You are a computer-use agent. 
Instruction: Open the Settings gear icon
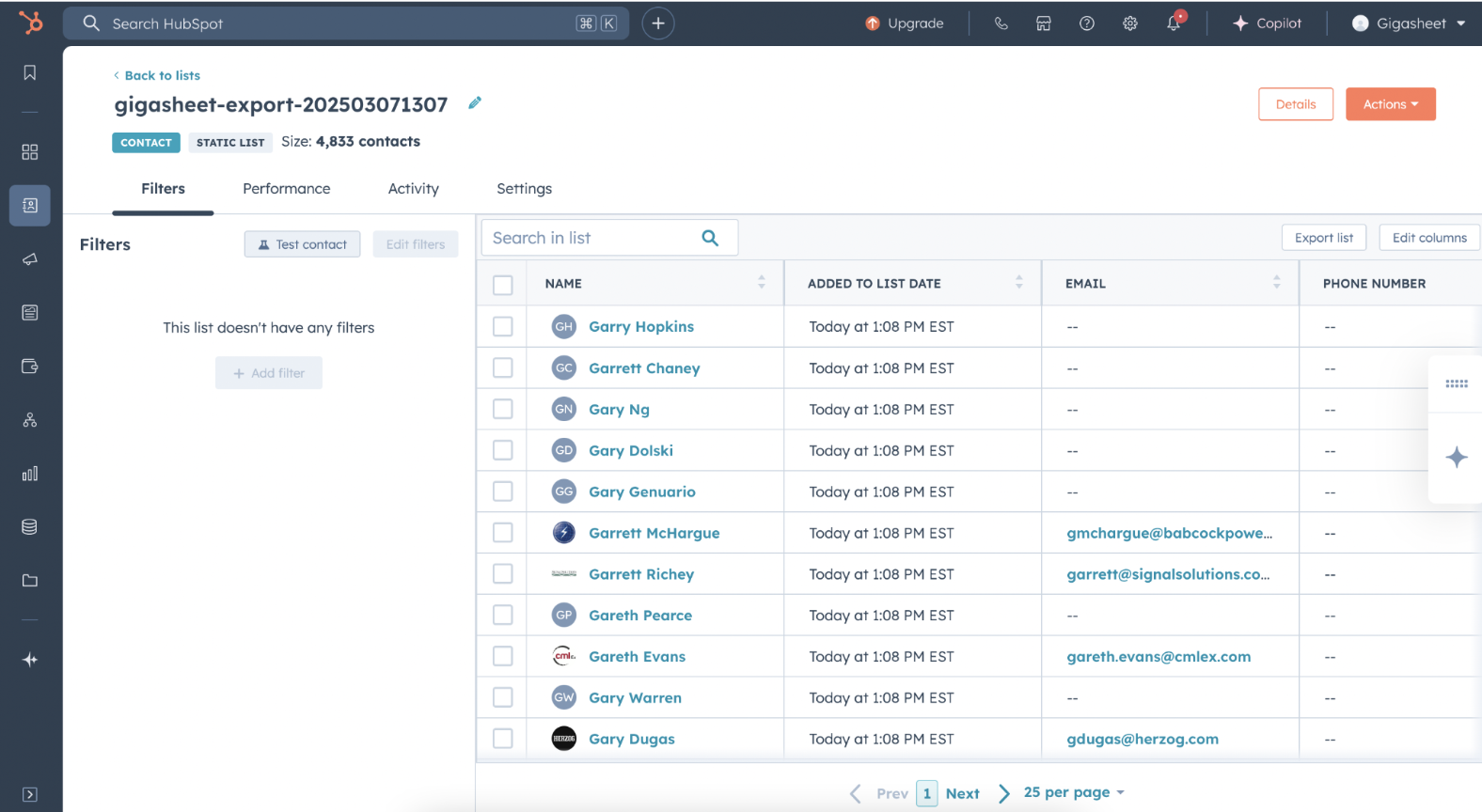[1130, 23]
